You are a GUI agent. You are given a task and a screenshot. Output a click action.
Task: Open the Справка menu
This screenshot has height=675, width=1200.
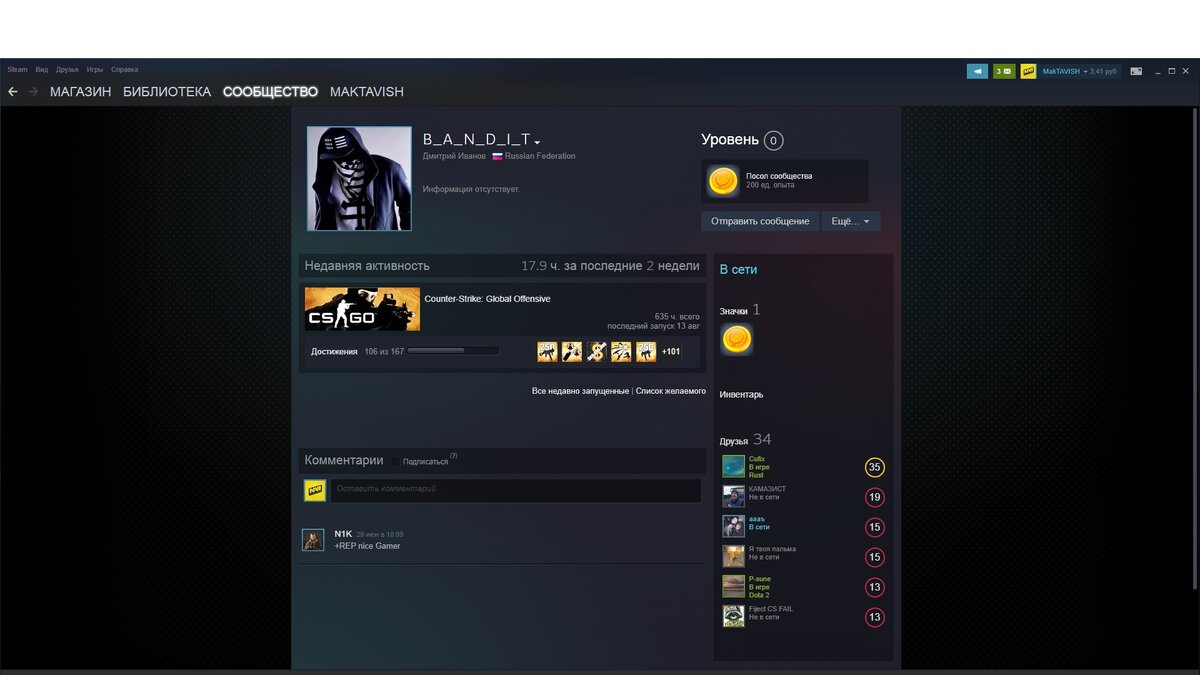tap(125, 70)
